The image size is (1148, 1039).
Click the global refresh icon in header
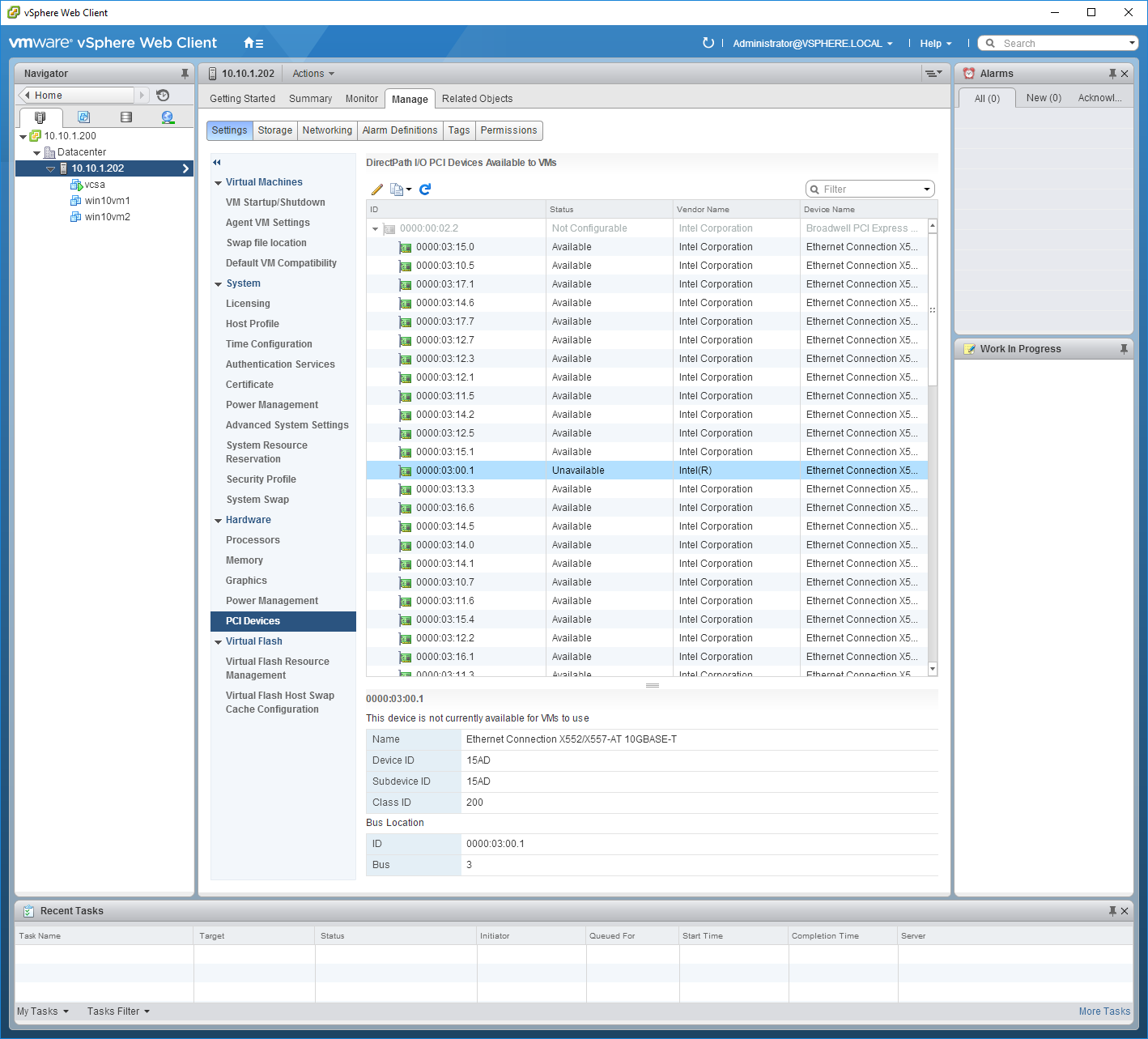(708, 43)
